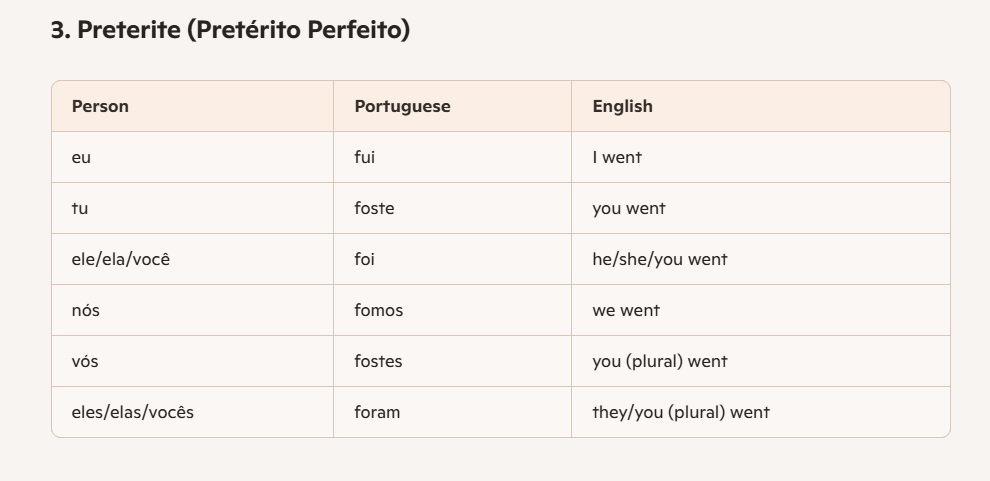Click the 'we went' translation cell
This screenshot has height=481, width=990.
point(625,310)
